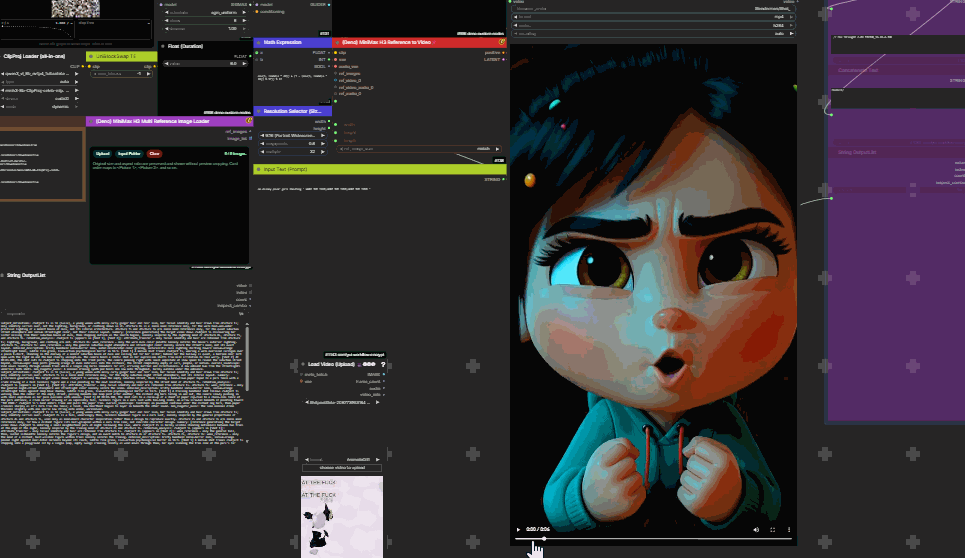Click the AnimateDiff format selector right arrow
965x558 pixels.
pyautogui.click(x=377, y=460)
